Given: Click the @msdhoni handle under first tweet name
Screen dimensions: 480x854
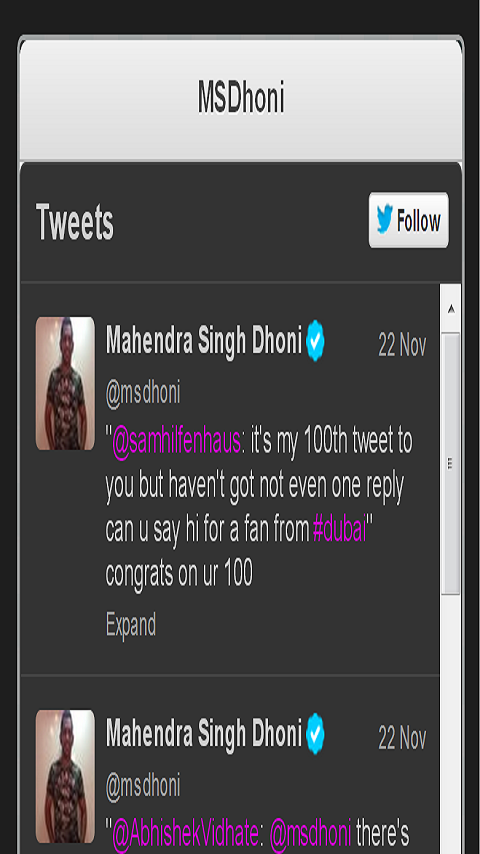Looking at the screenshot, I should pos(143,393).
